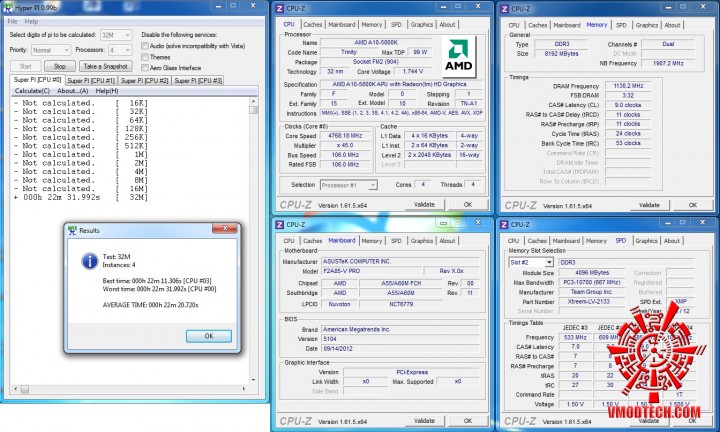This screenshot has width=720, height=432.
Task: Open CPU tab in the Mainboard tab window
Action: click(x=289, y=241)
